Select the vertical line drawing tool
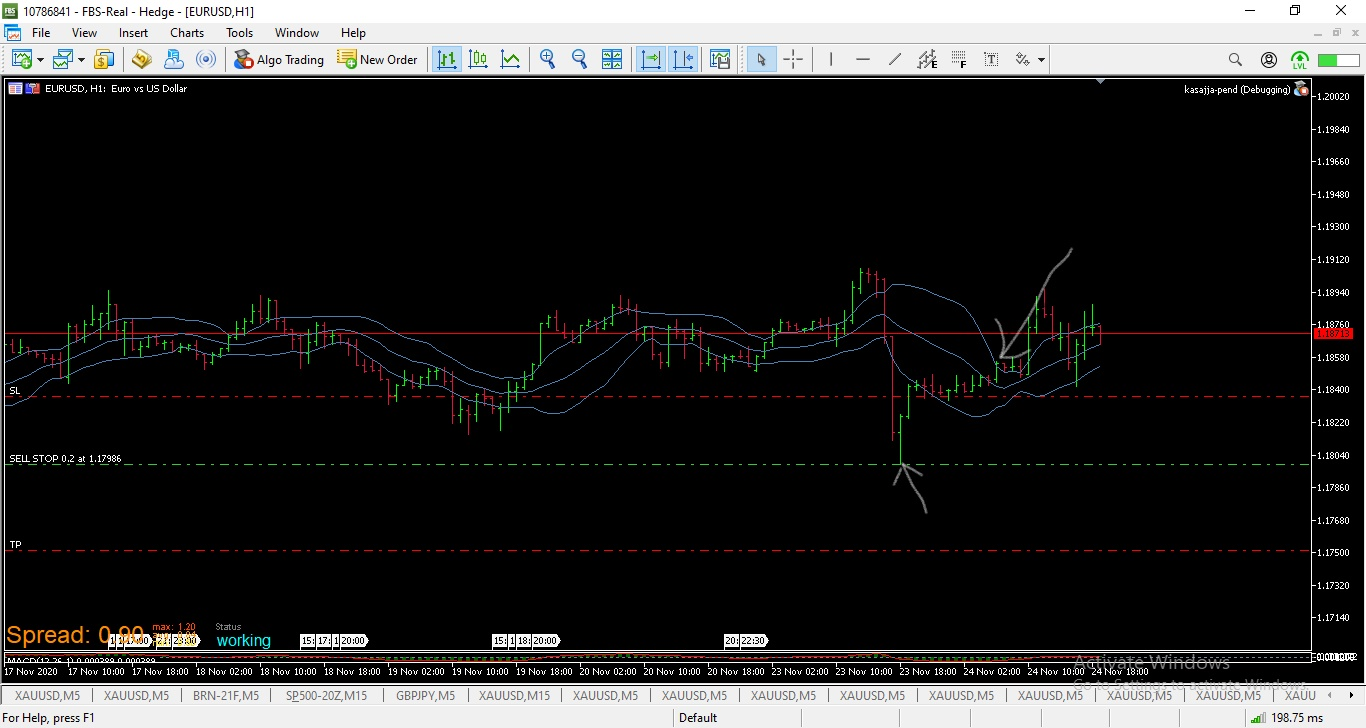Screen dimensions: 1366x728 tap(831, 60)
